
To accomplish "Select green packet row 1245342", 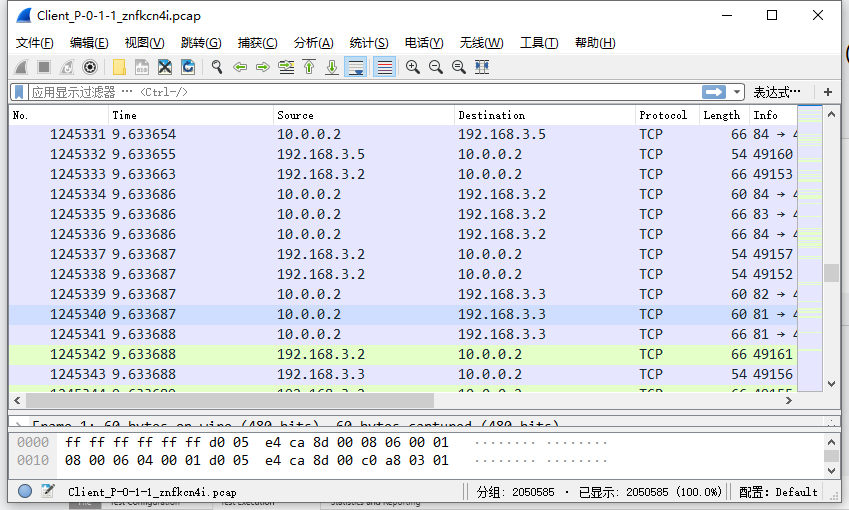I will coord(403,355).
